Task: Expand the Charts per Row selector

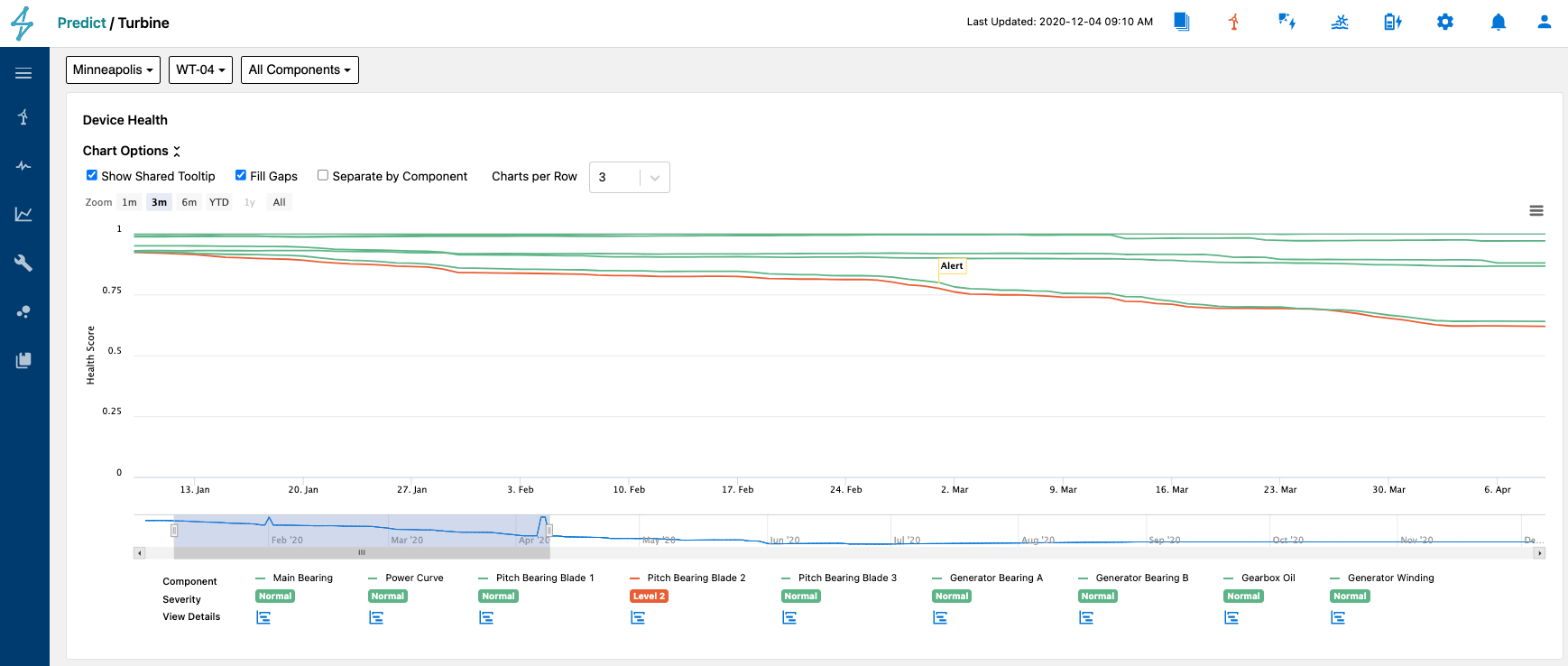Action: 630,177
